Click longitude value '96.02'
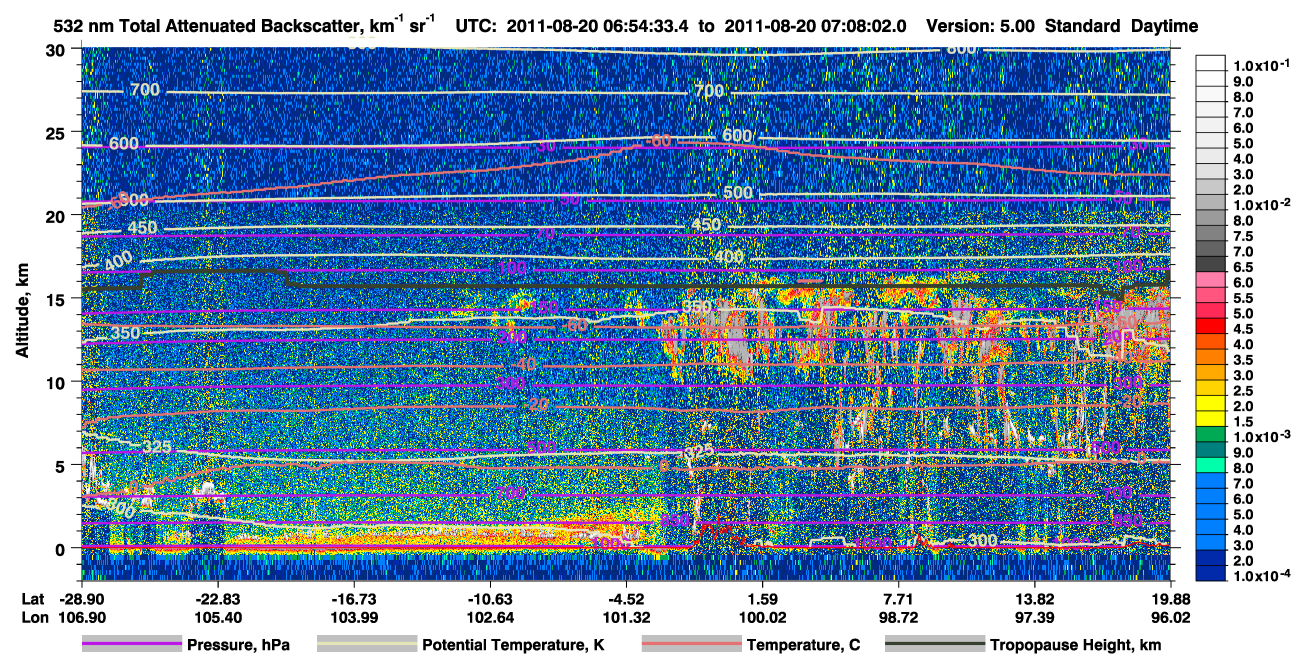Viewport: 1300px width, 667px height. point(1170,617)
